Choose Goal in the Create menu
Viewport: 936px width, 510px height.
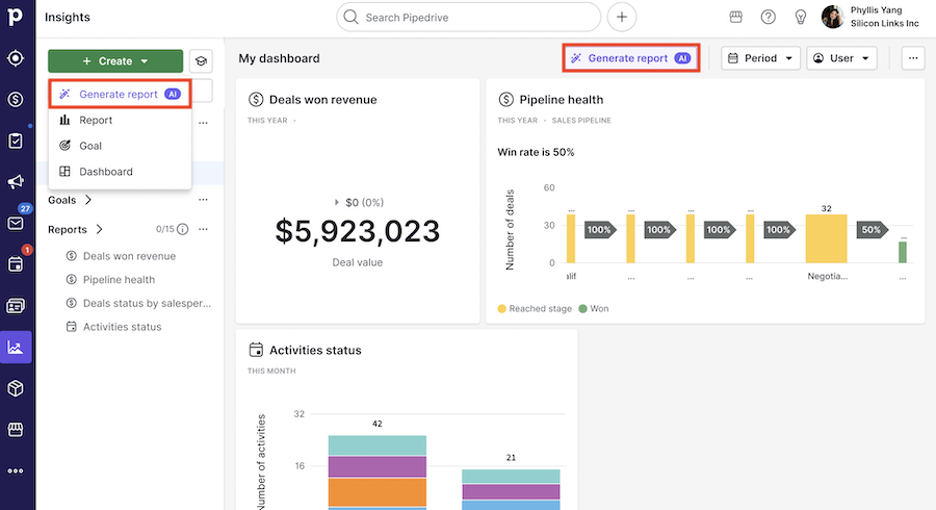90,146
